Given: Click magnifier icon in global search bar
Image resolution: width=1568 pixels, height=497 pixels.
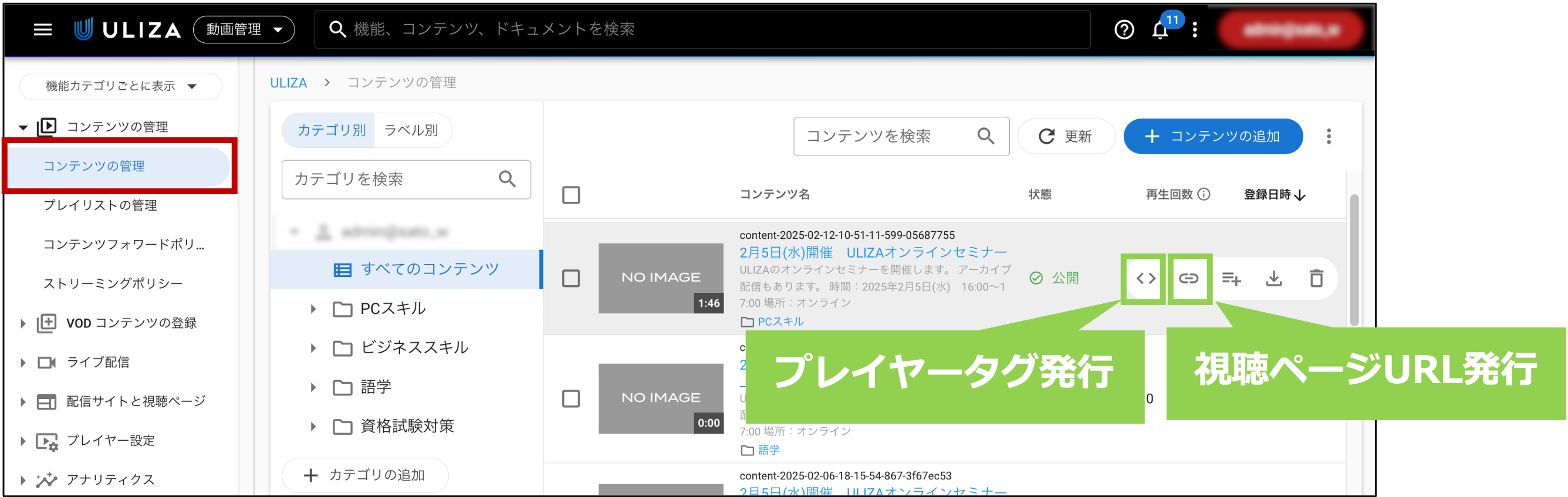Looking at the screenshot, I should point(337,29).
